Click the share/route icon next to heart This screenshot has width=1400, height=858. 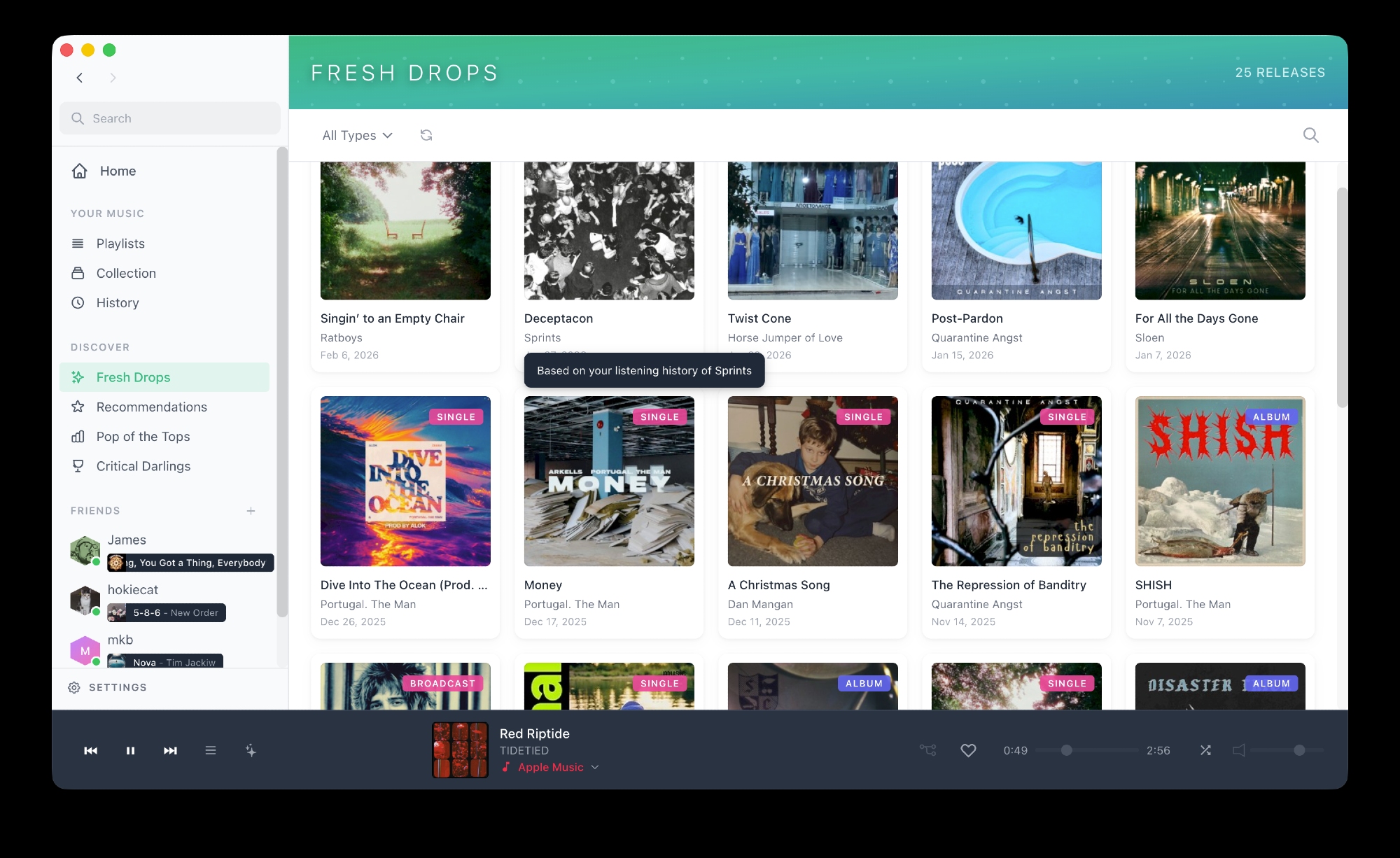point(927,750)
